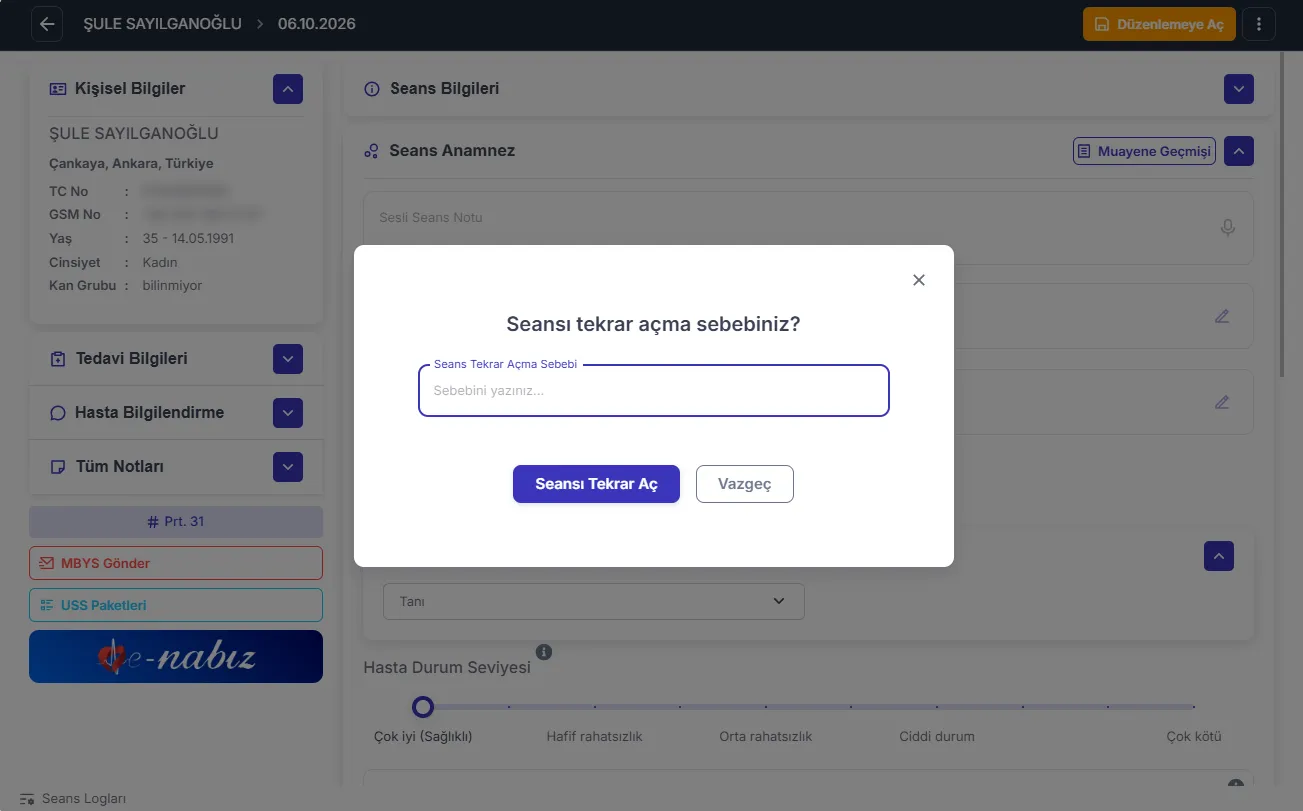1303x811 pixels.
Task: Open Seans Logları at the bottom
Action: coord(74,799)
